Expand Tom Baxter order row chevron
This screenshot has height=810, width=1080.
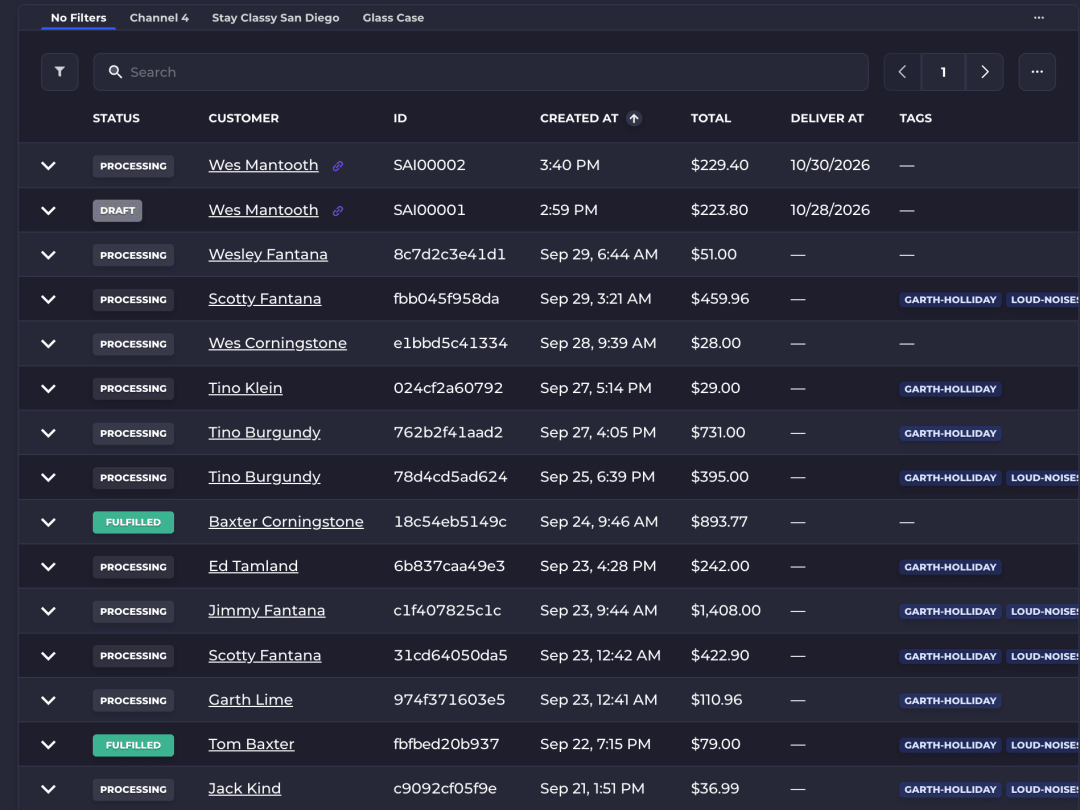pos(48,745)
